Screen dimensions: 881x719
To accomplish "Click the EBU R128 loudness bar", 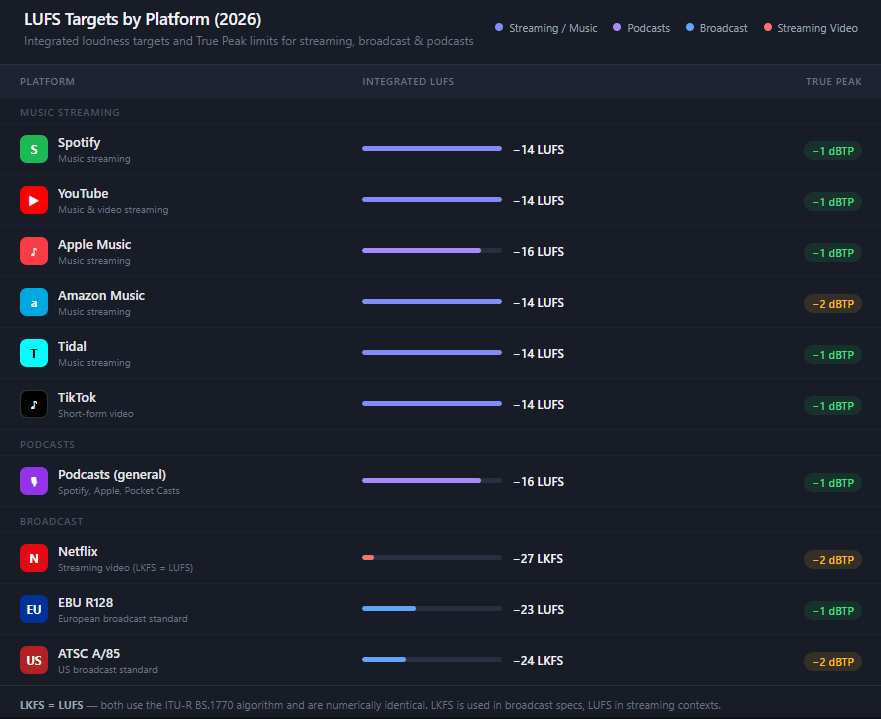I will pos(432,609).
